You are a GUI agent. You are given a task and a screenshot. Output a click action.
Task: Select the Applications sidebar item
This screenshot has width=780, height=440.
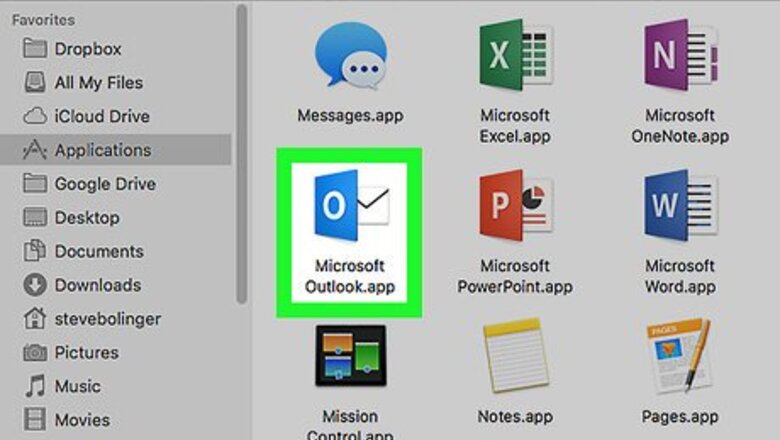[x=102, y=150]
